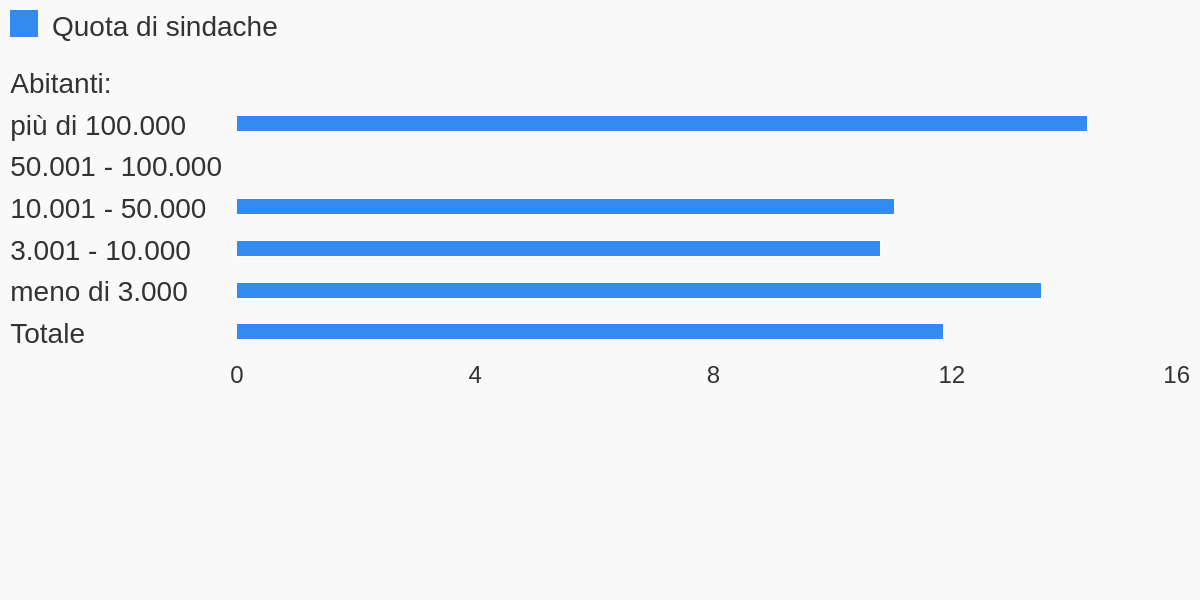Screen dimensions: 1200x600
Task: Select the 'Quota di sindache' legend label
Action: pyautogui.click(x=165, y=27)
